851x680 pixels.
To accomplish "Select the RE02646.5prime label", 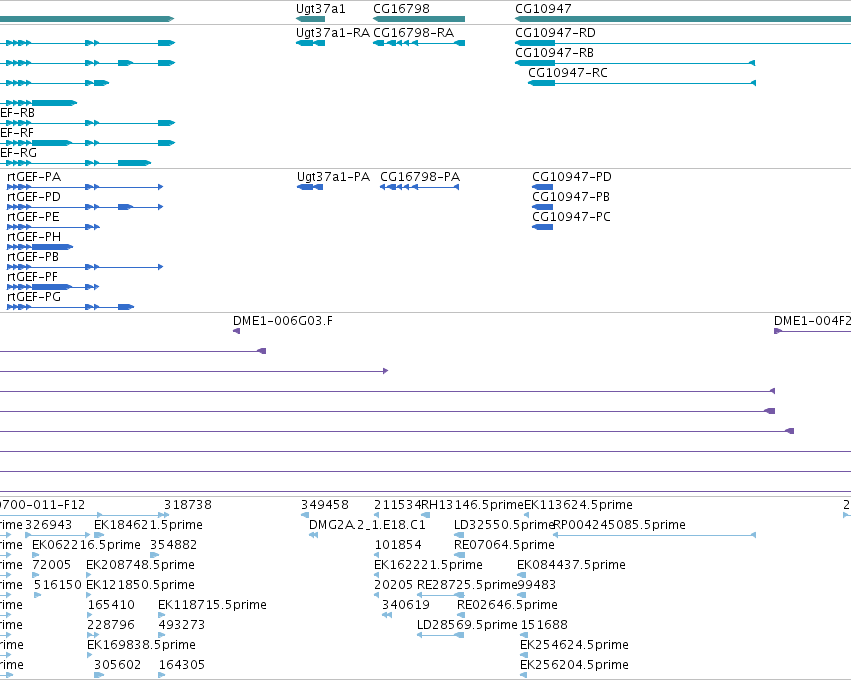I will click(507, 605).
